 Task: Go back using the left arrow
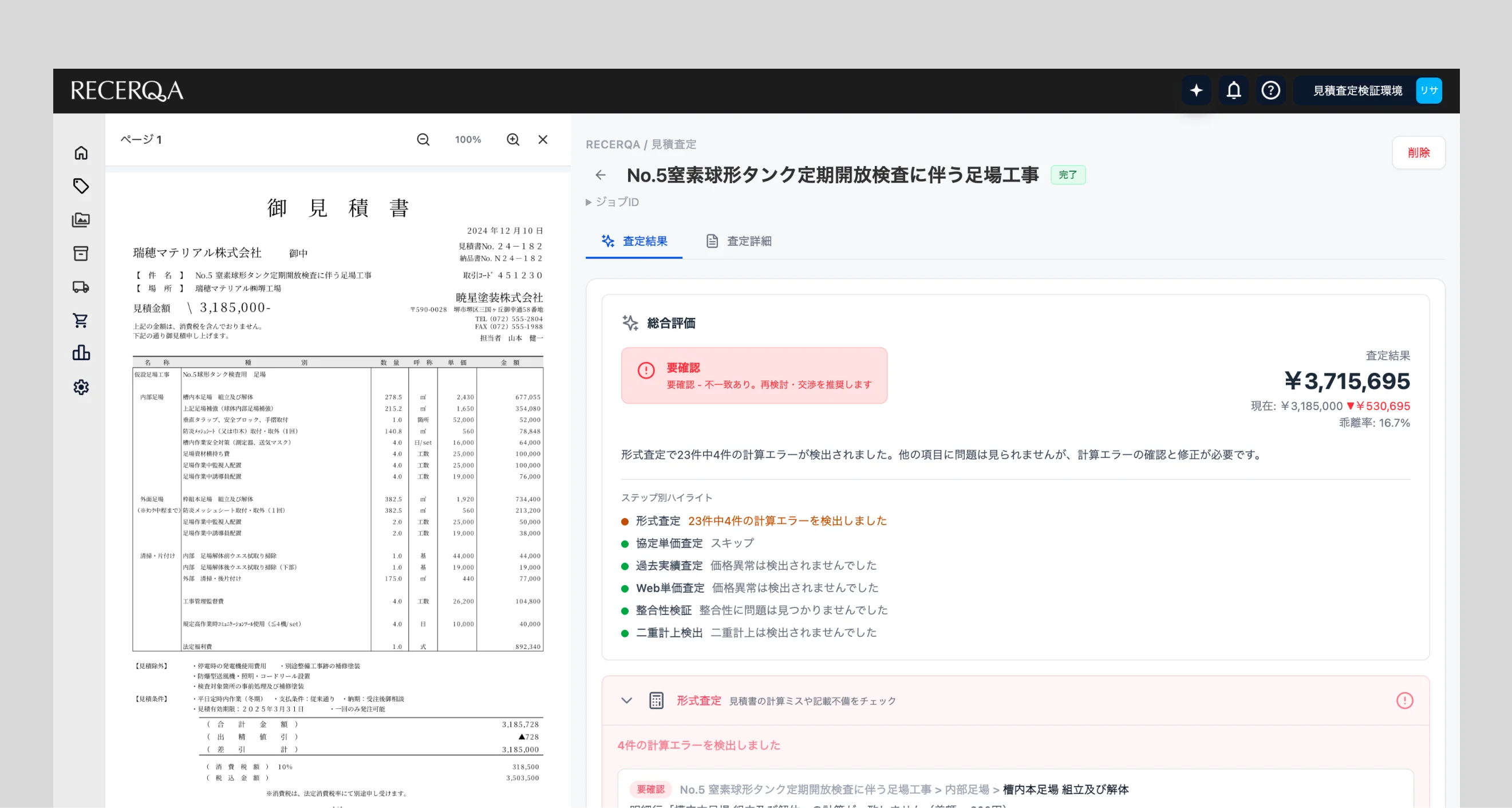tap(601, 175)
